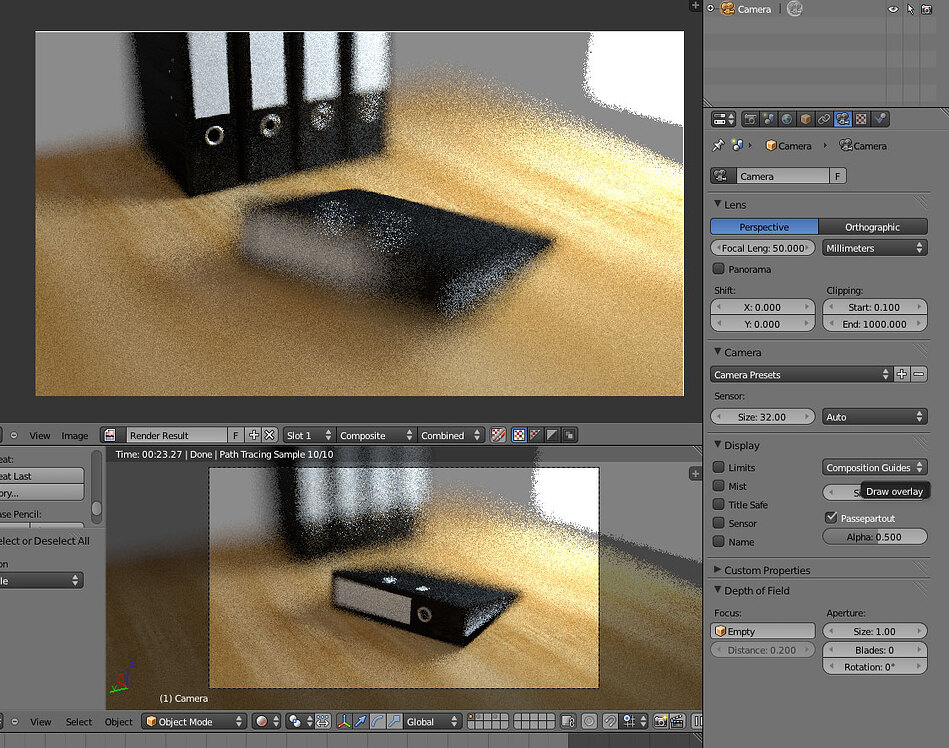Open the Texture properties checkerboard icon
Screen dimensions: 949x748
[861, 119]
